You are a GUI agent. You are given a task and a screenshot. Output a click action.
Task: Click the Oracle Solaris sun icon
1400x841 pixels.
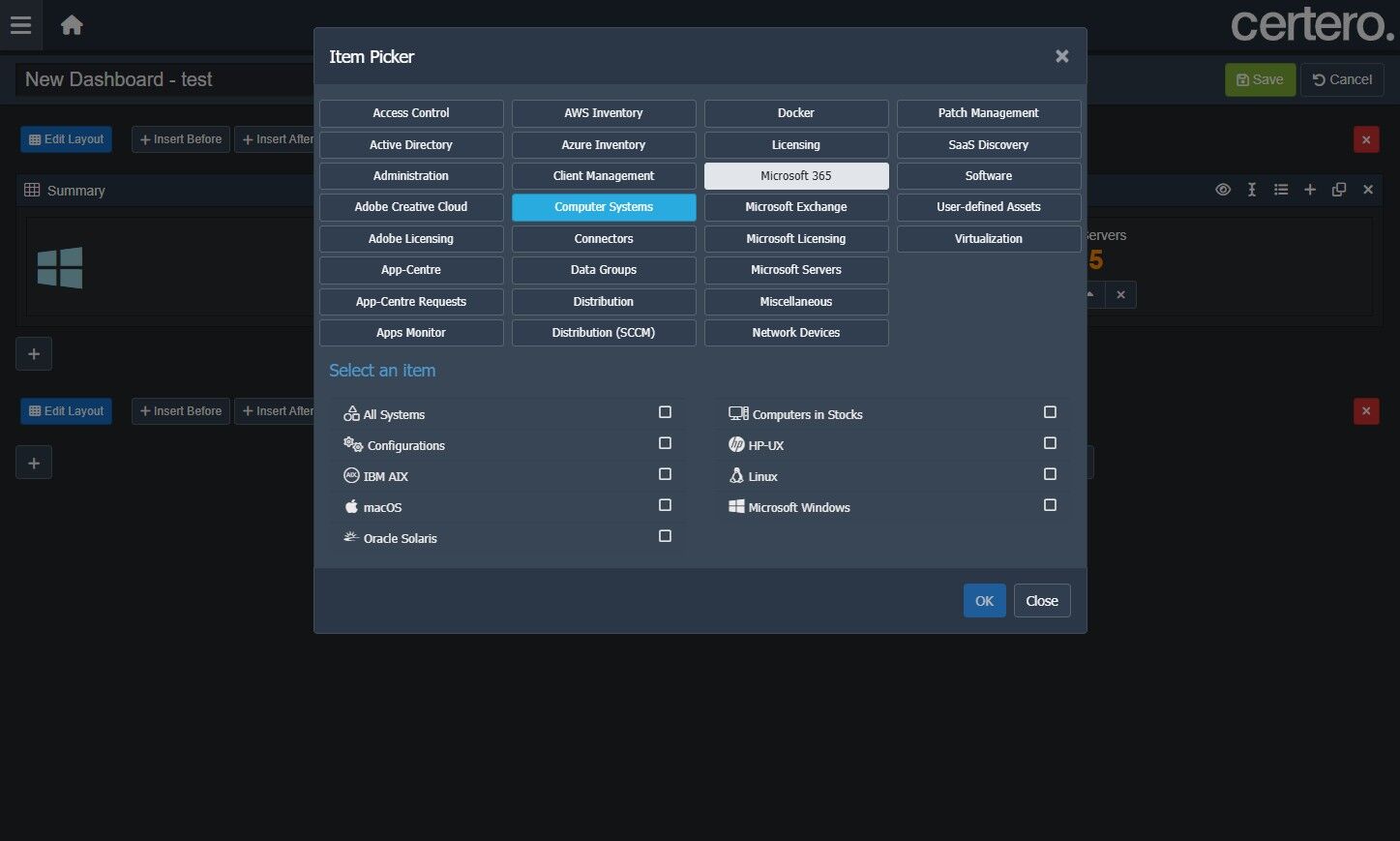pyautogui.click(x=351, y=537)
